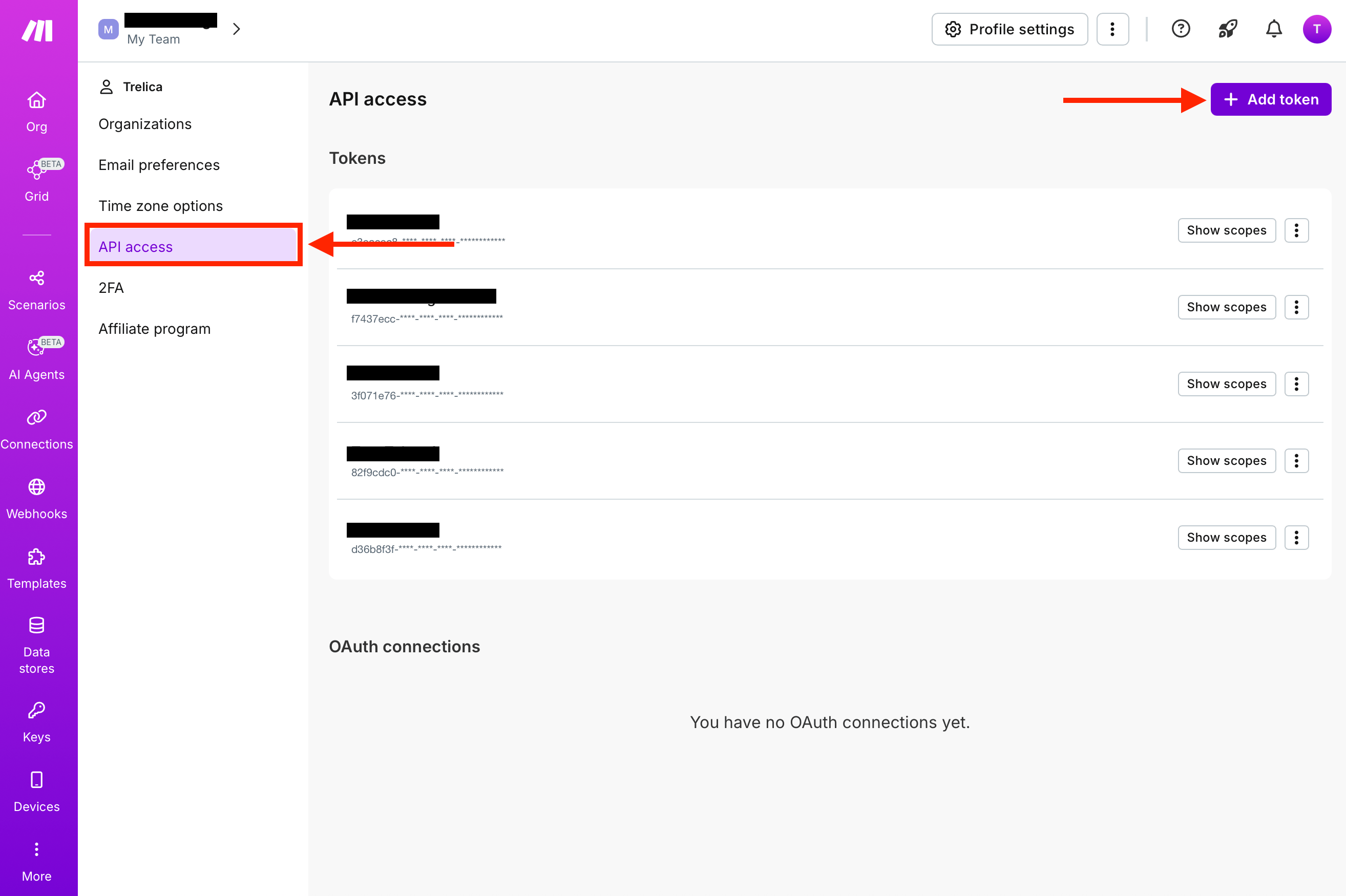Click the Add token button
Viewport: 1346px width, 896px height.
(1271, 99)
